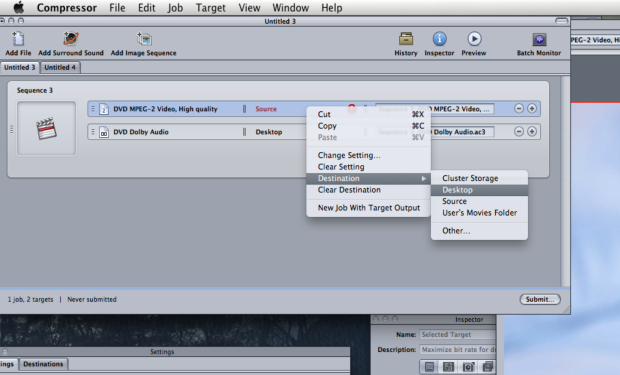Open the Apple menu
Screen dimensions: 620x375
pyautogui.click(x=19, y=8)
